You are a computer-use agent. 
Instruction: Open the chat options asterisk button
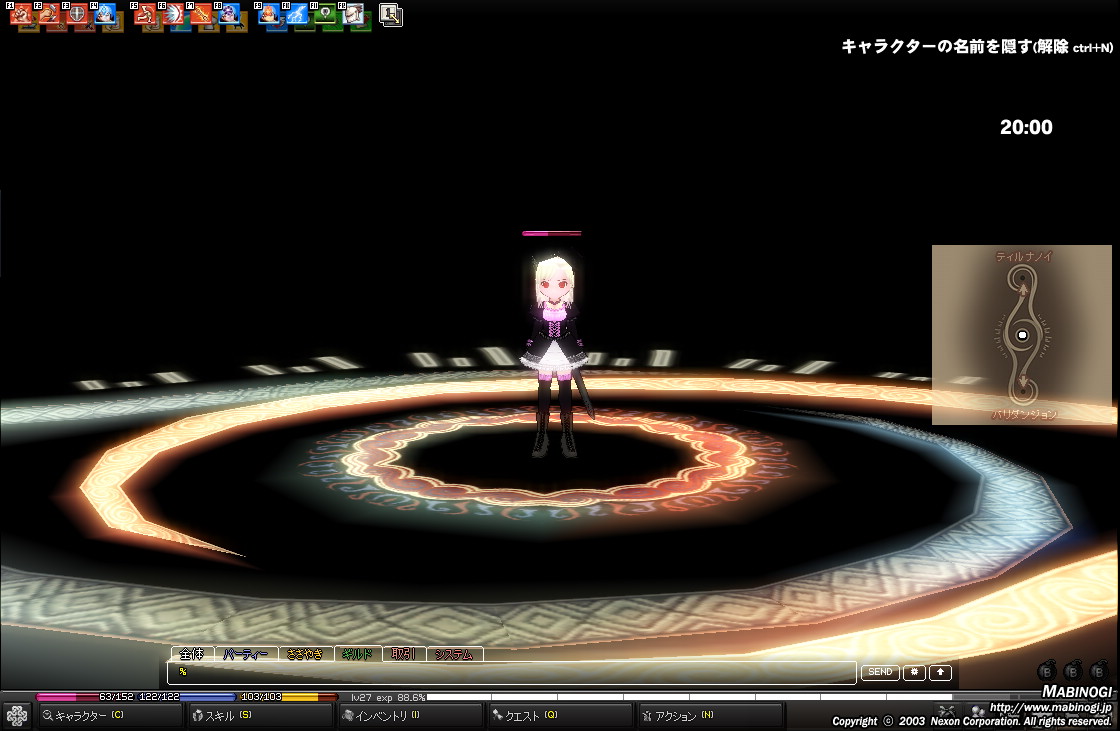point(914,672)
